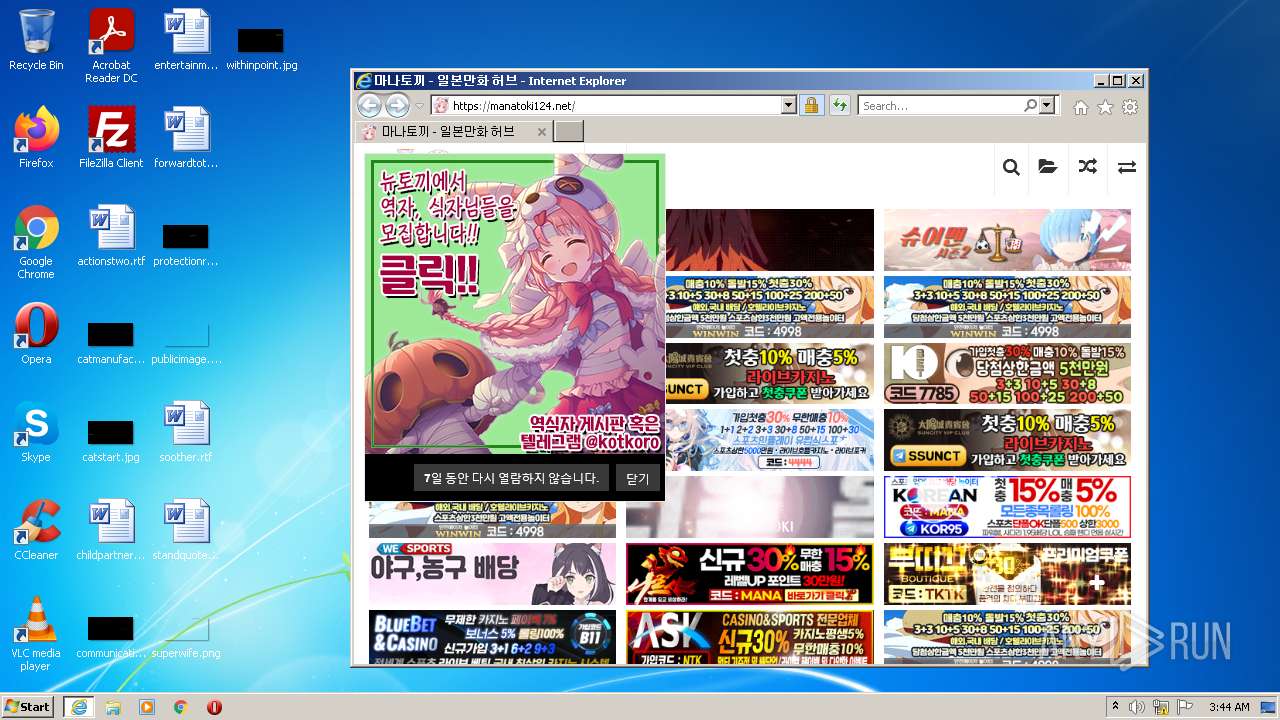The image size is (1280, 720).
Task: Open the media player taskbar icon
Action: [147, 706]
